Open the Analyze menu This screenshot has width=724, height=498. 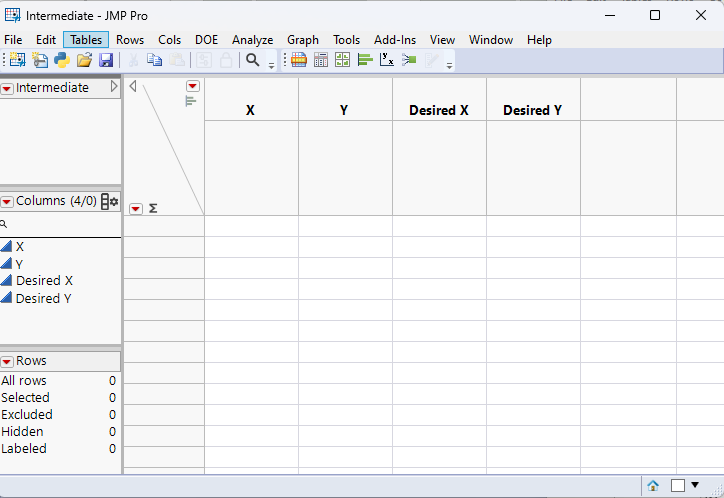click(253, 40)
